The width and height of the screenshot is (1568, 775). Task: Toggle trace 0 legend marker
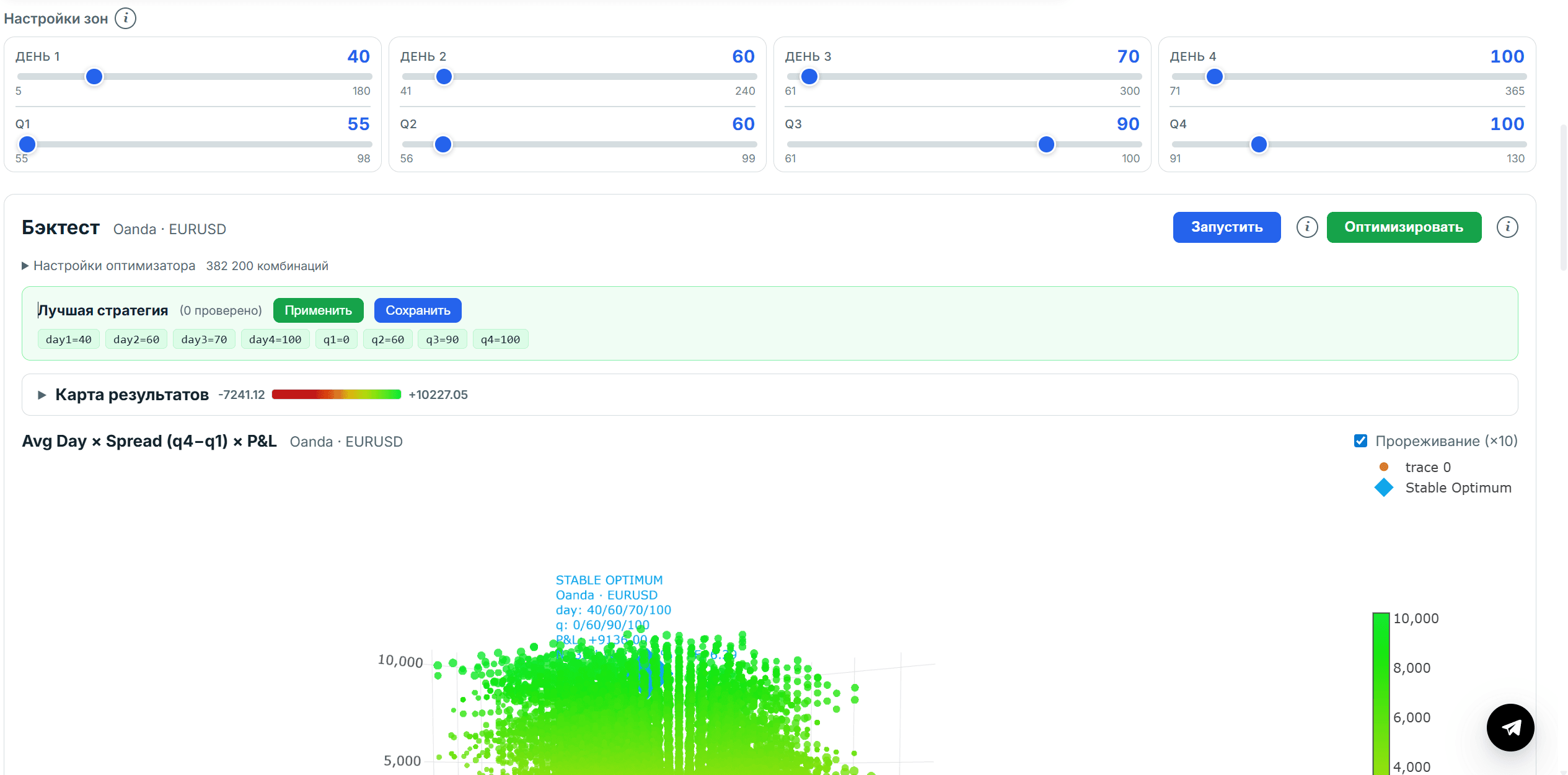(x=1384, y=467)
